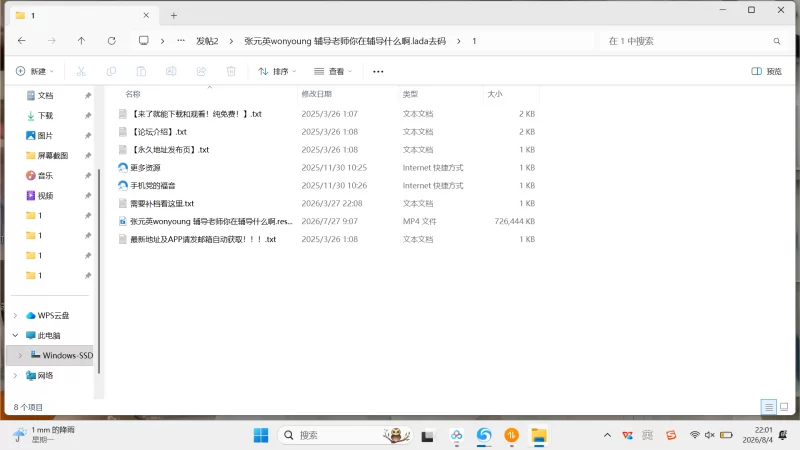This screenshot has width=800, height=450.
Task: Expand the WPS云盘 tree node
Action: (x=15, y=315)
